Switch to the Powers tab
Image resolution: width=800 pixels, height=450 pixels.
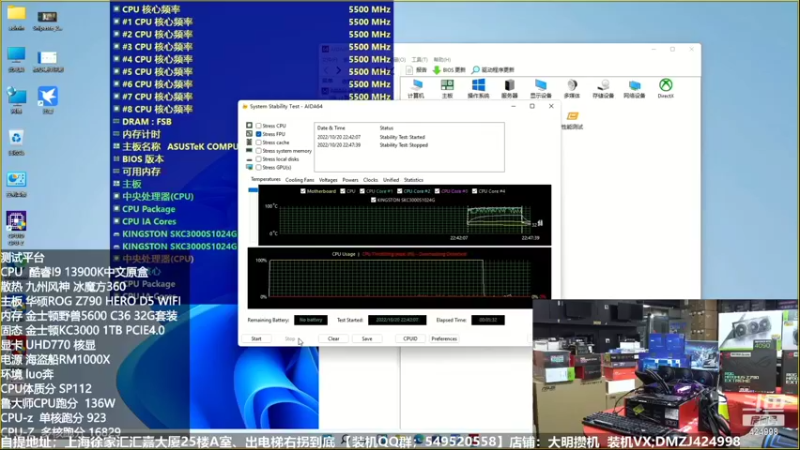coord(350,180)
